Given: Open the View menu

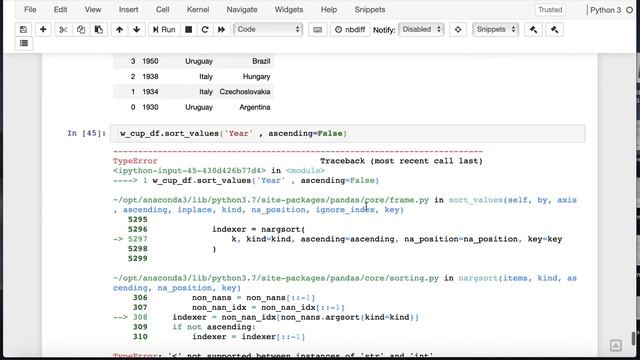Looking at the screenshot, I should click(x=93, y=9).
